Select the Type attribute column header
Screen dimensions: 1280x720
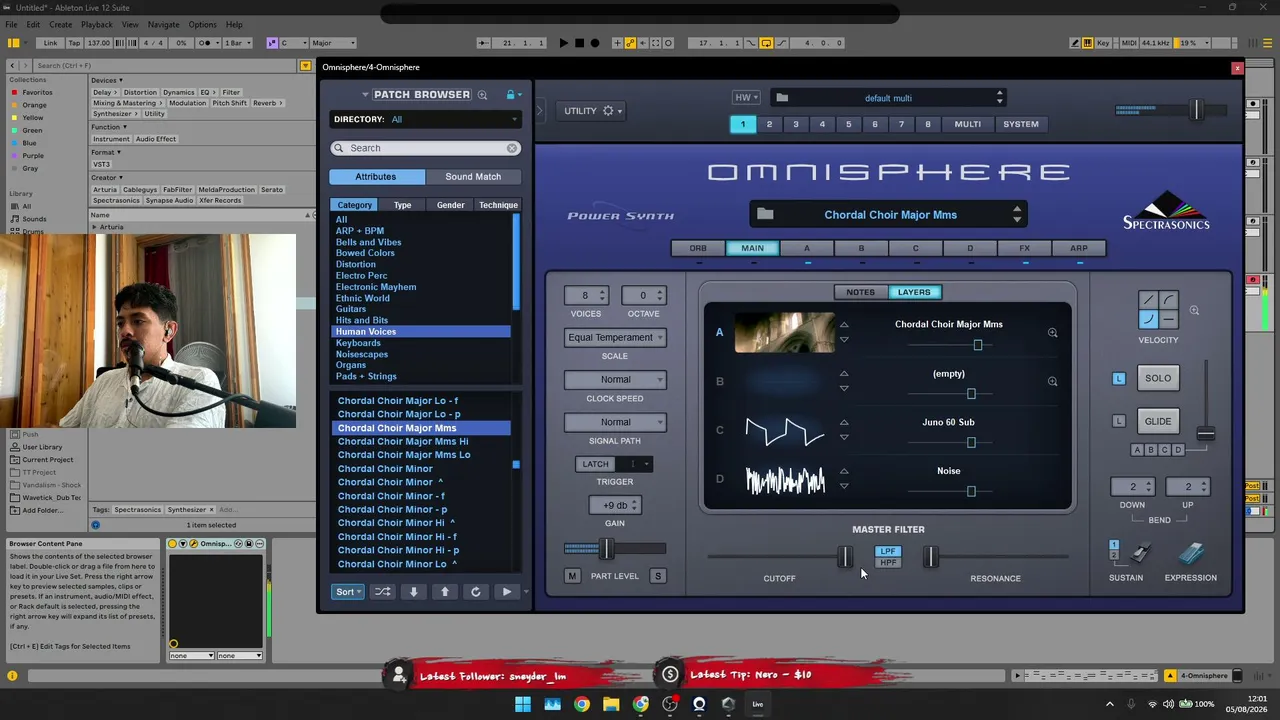pyautogui.click(x=402, y=205)
